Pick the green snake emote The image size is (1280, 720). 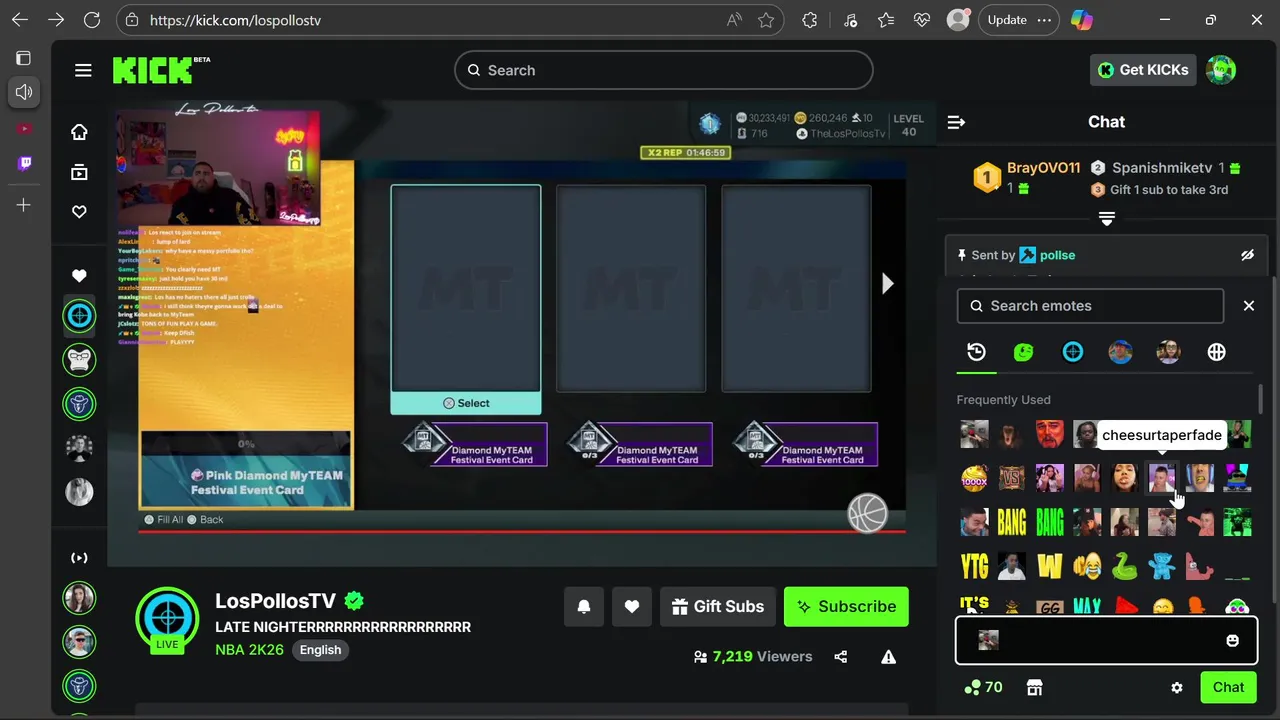pyautogui.click(x=1124, y=566)
